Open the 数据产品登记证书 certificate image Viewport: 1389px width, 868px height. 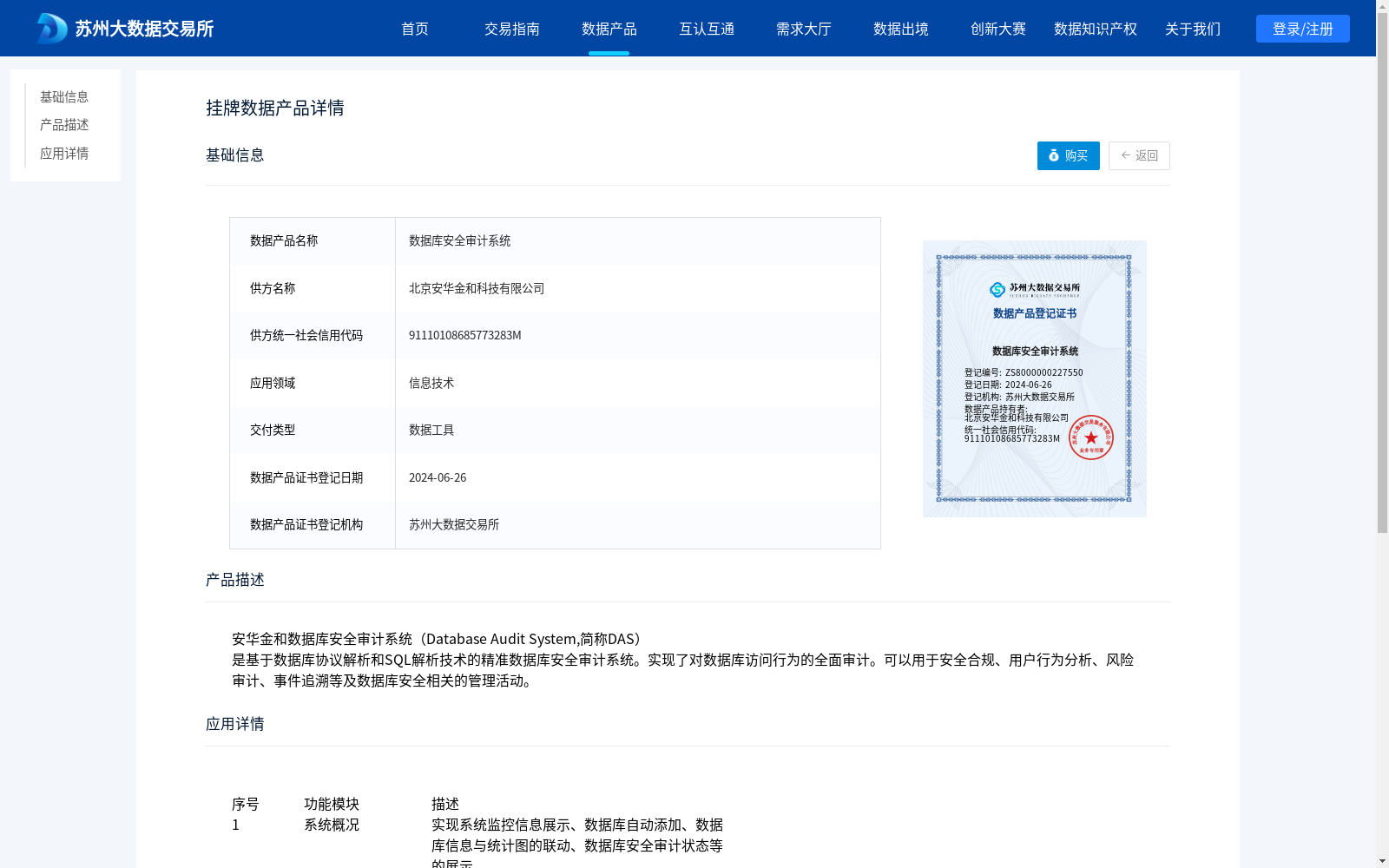pyautogui.click(x=1035, y=378)
